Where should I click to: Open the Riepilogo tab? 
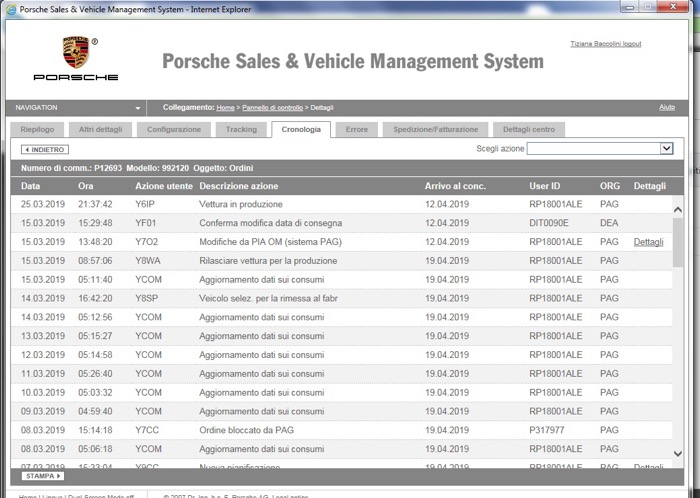(x=37, y=129)
